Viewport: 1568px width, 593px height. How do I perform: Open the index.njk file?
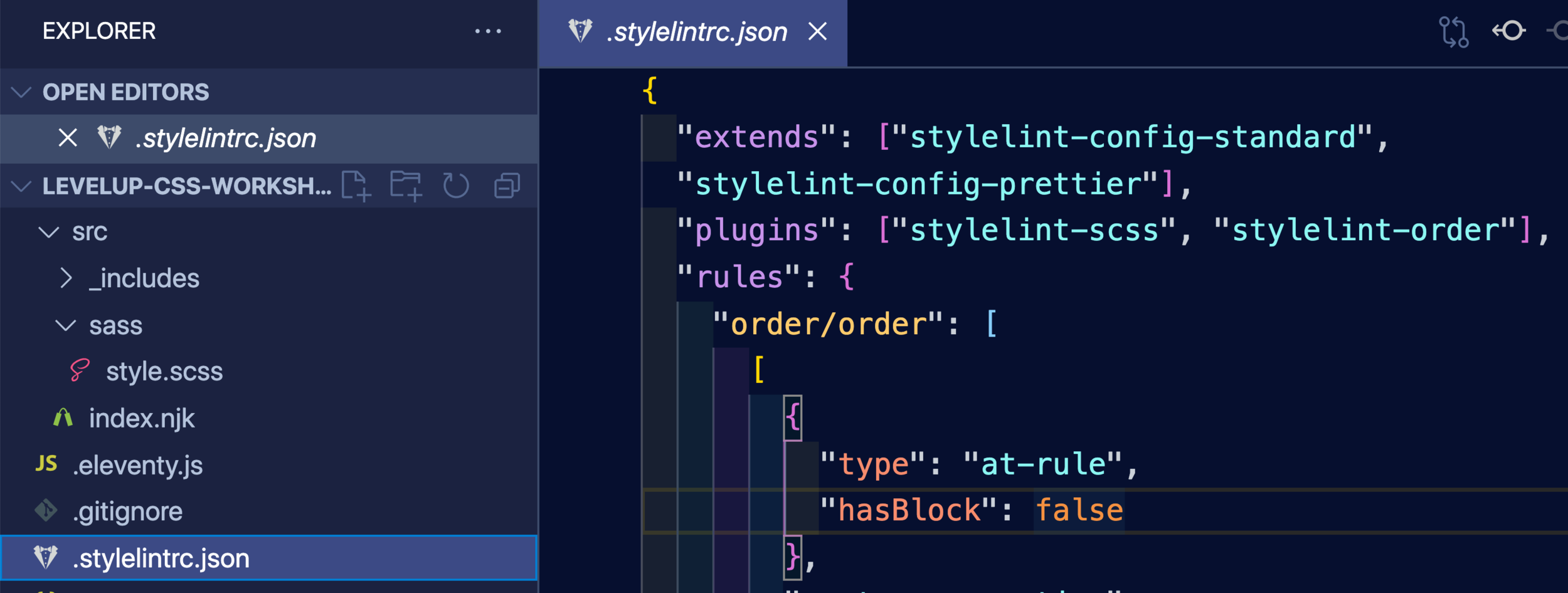pos(142,419)
